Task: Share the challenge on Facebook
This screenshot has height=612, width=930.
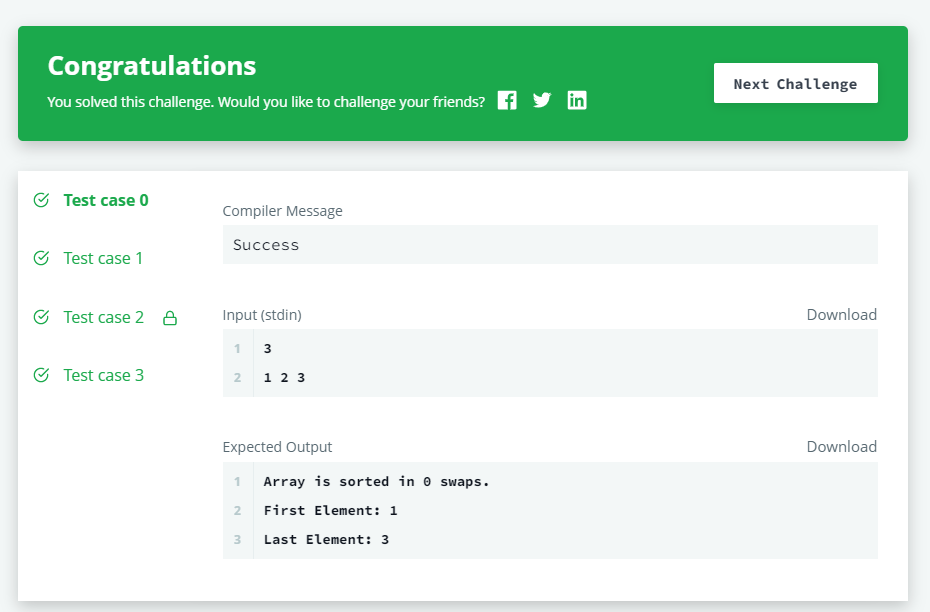Action: (x=507, y=100)
